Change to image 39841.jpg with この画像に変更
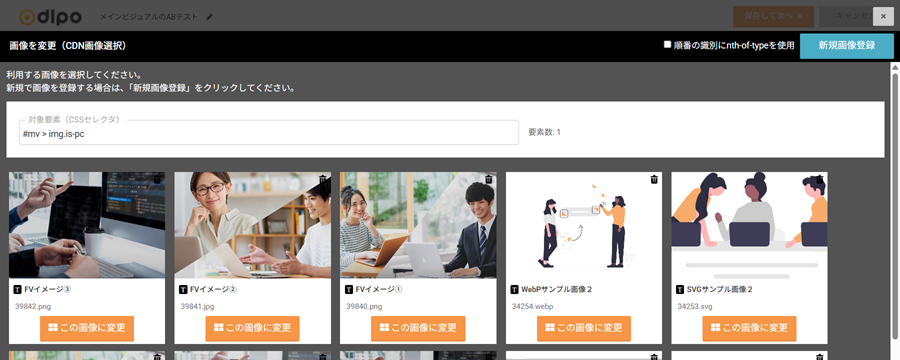900x360 pixels. 253,328
